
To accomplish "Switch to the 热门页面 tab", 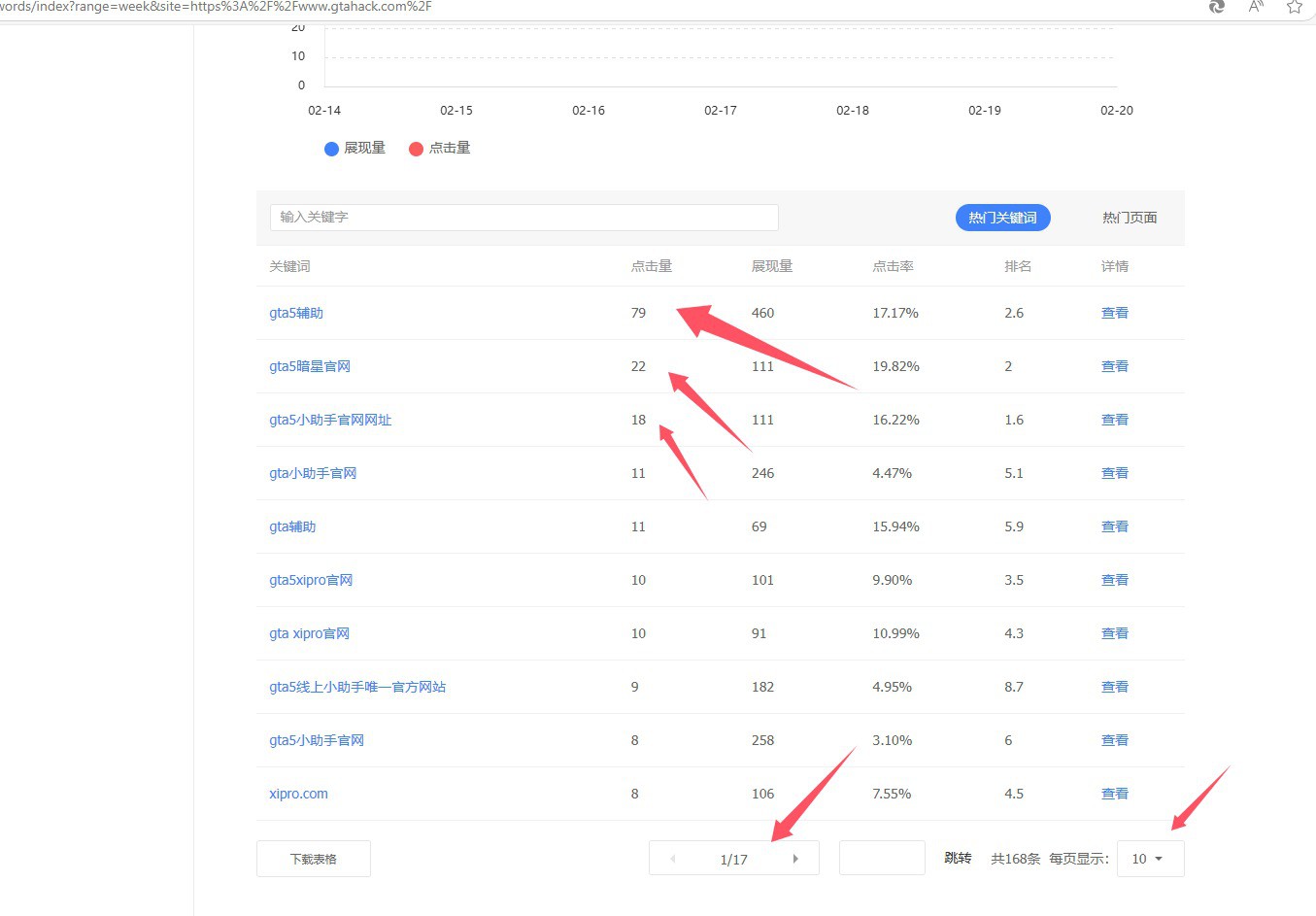I will (x=1130, y=218).
